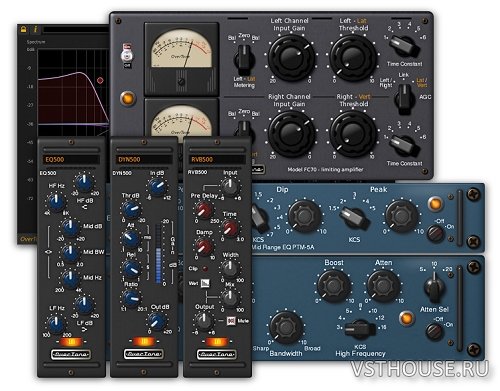Click the DYN500 name display
The image size is (500, 391).
(x=144, y=159)
